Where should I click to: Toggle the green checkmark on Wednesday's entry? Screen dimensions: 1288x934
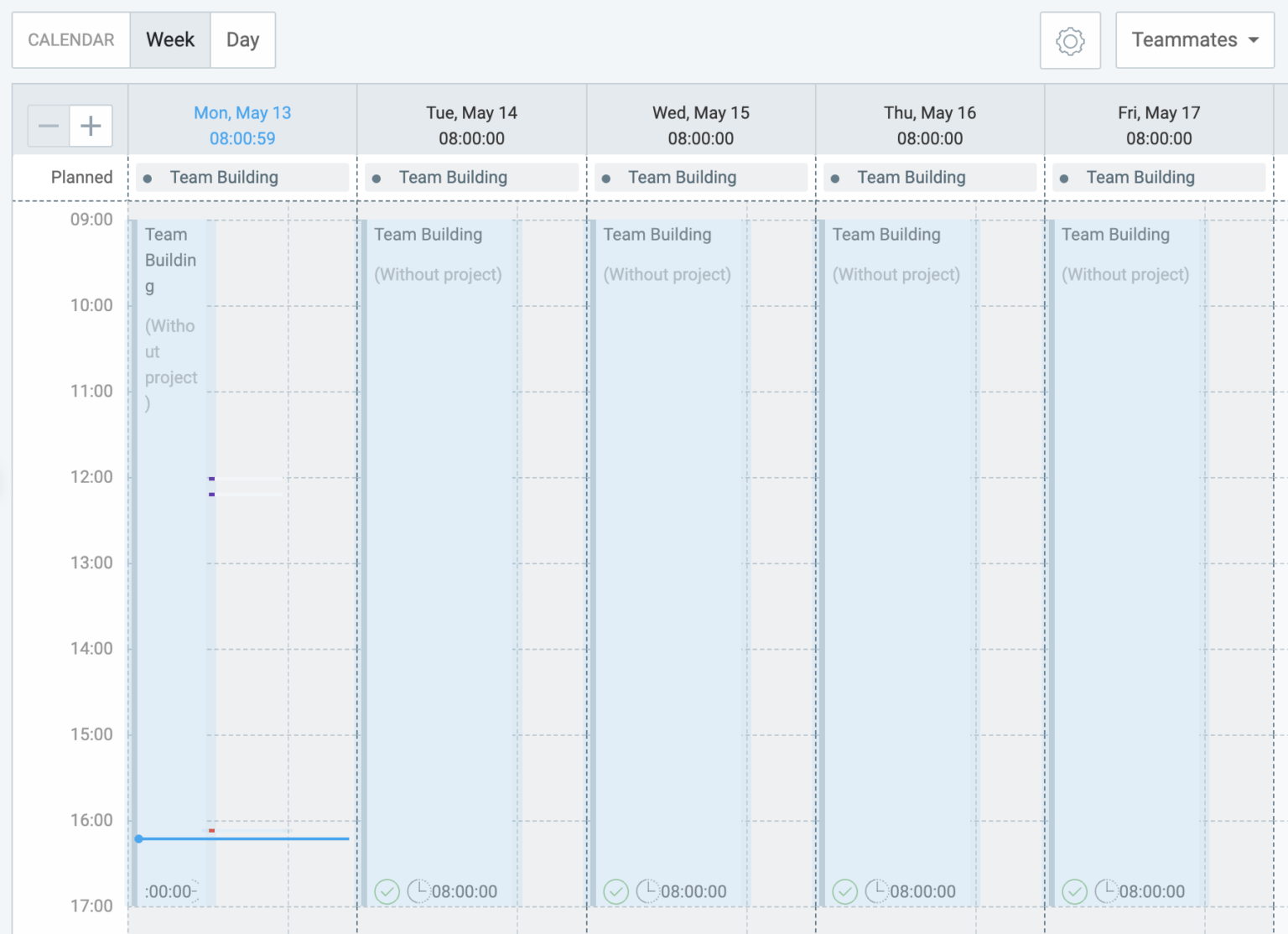coord(615,891)
